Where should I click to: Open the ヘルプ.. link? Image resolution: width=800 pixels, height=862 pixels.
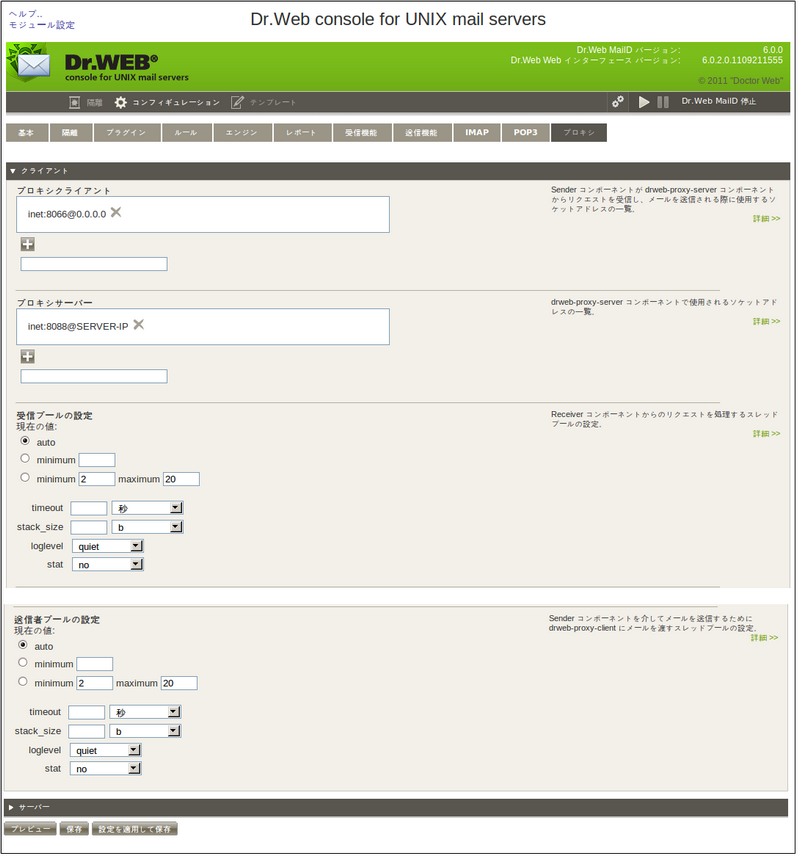click(25, 14)
